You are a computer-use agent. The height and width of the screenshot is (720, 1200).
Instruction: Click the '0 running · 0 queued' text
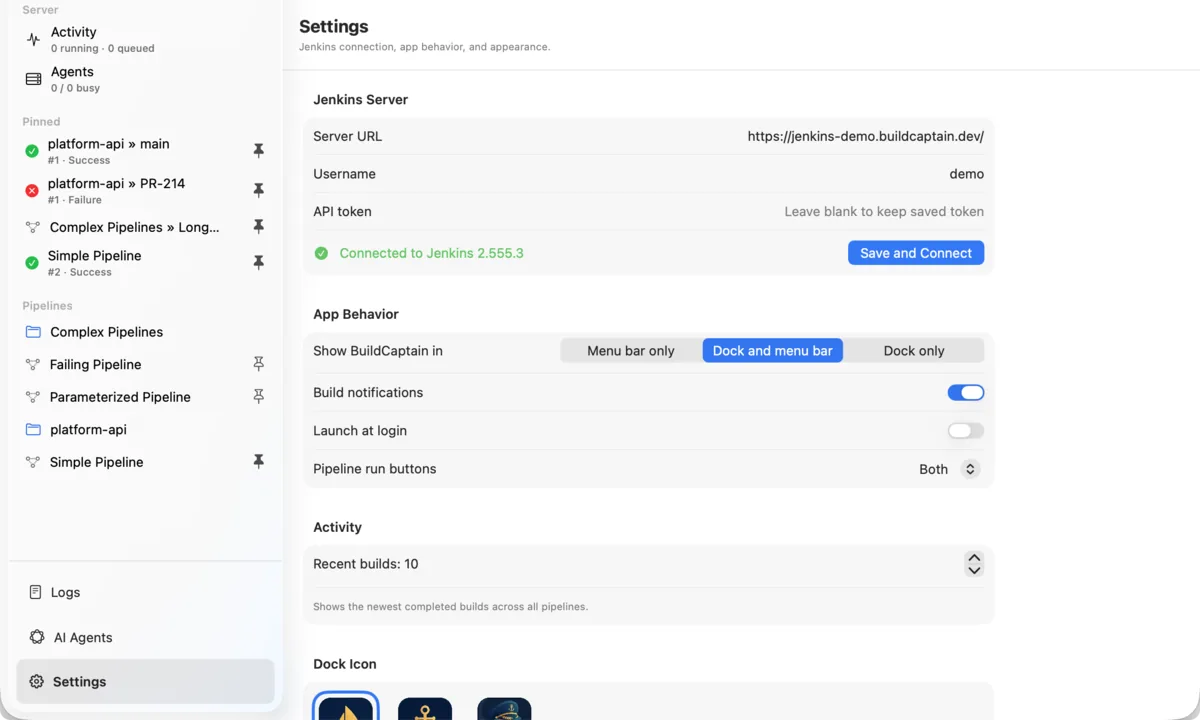point(103,48)
